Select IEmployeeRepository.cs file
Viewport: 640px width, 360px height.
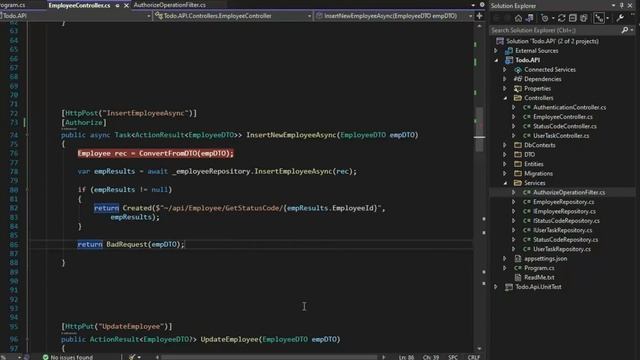(x=564, y=211)
